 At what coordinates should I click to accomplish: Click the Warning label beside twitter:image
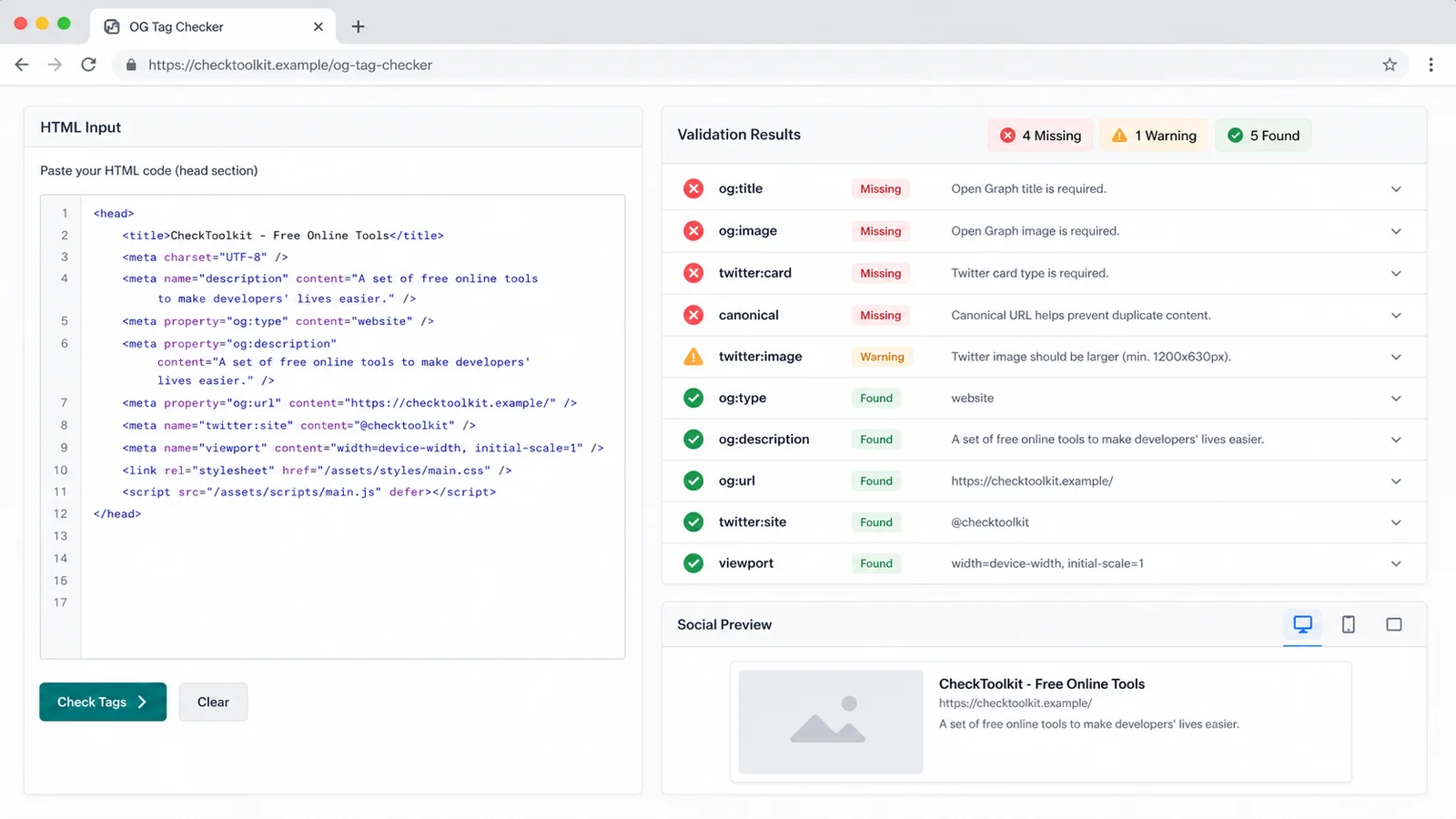point(882,357)
